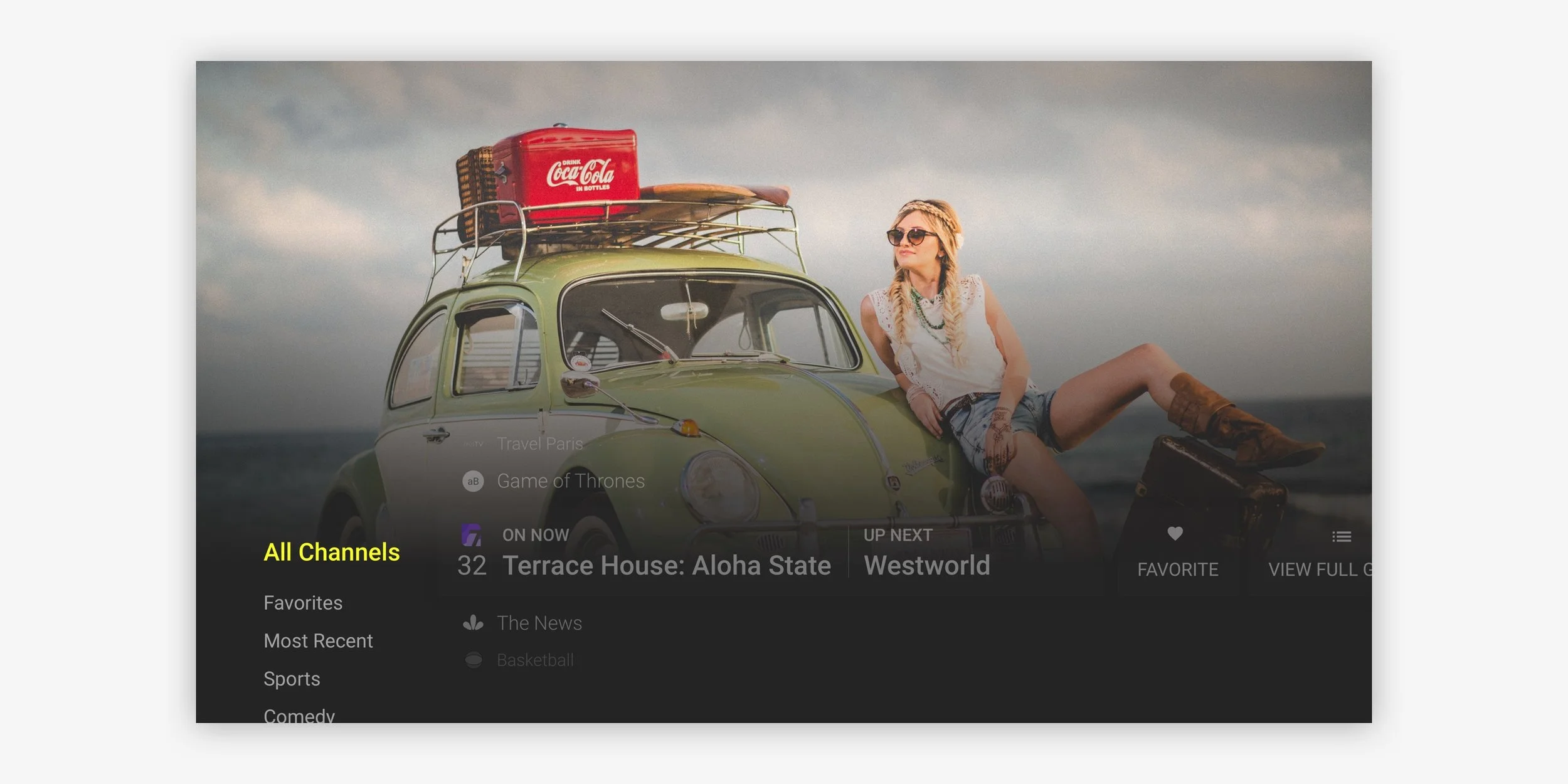Screen dimensions: 1568x784
Task: Select the All Channels category
Action: point(331,552)
